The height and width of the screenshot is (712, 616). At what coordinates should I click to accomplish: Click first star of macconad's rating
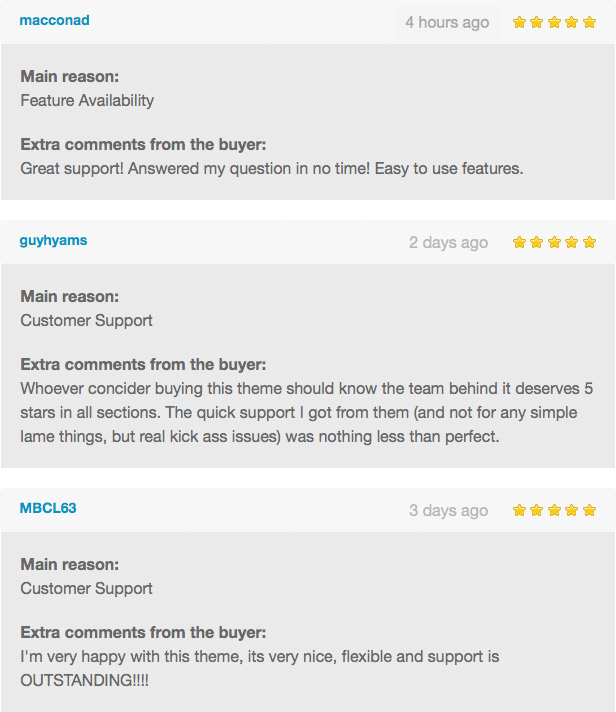519,22
